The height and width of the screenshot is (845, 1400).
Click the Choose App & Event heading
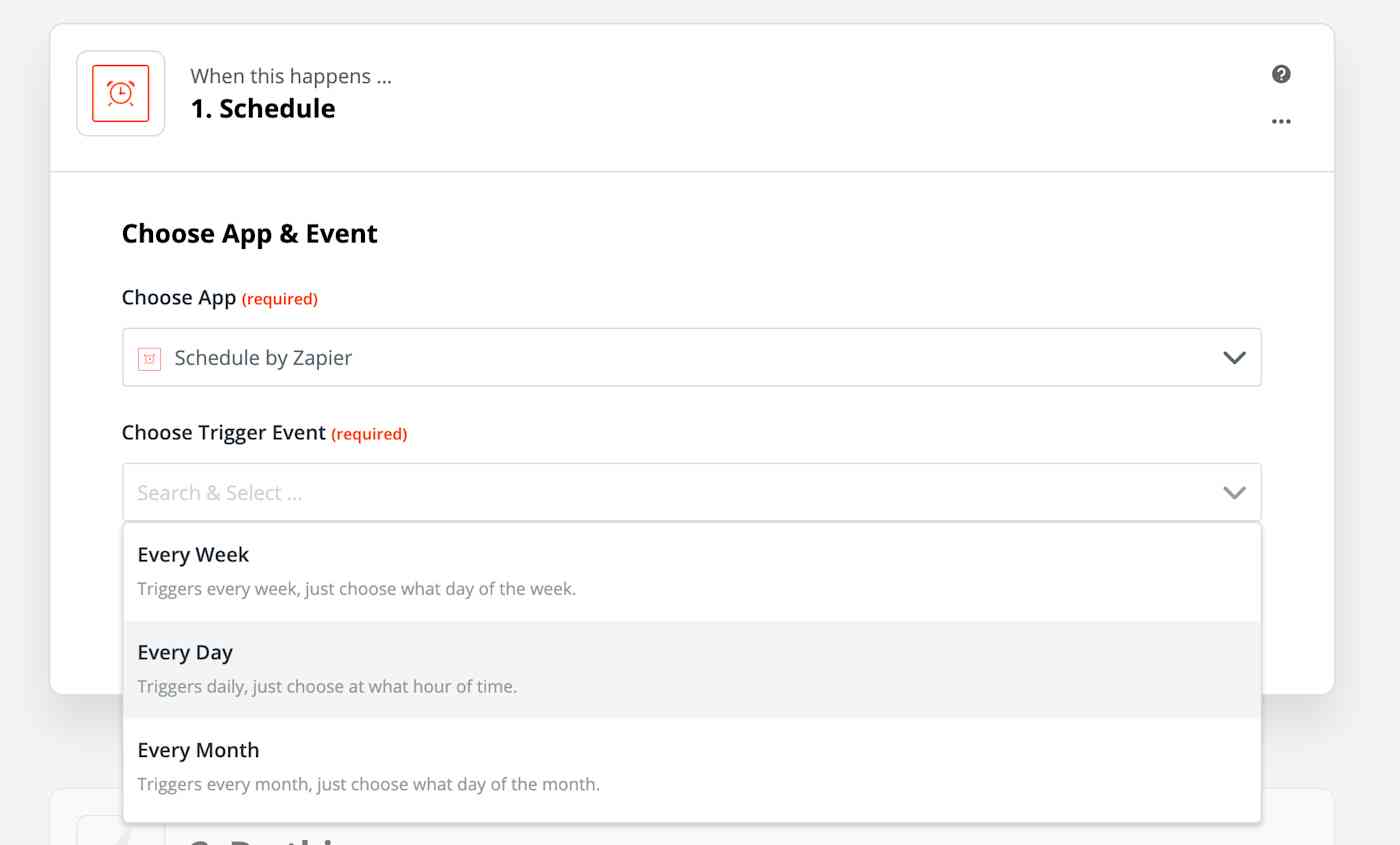249,233
